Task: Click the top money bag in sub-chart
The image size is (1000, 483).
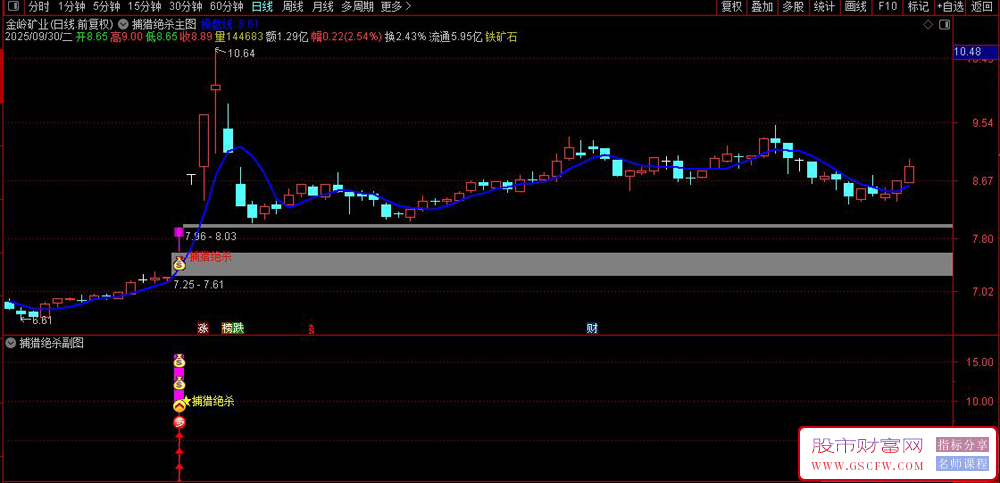Action: 179,361
